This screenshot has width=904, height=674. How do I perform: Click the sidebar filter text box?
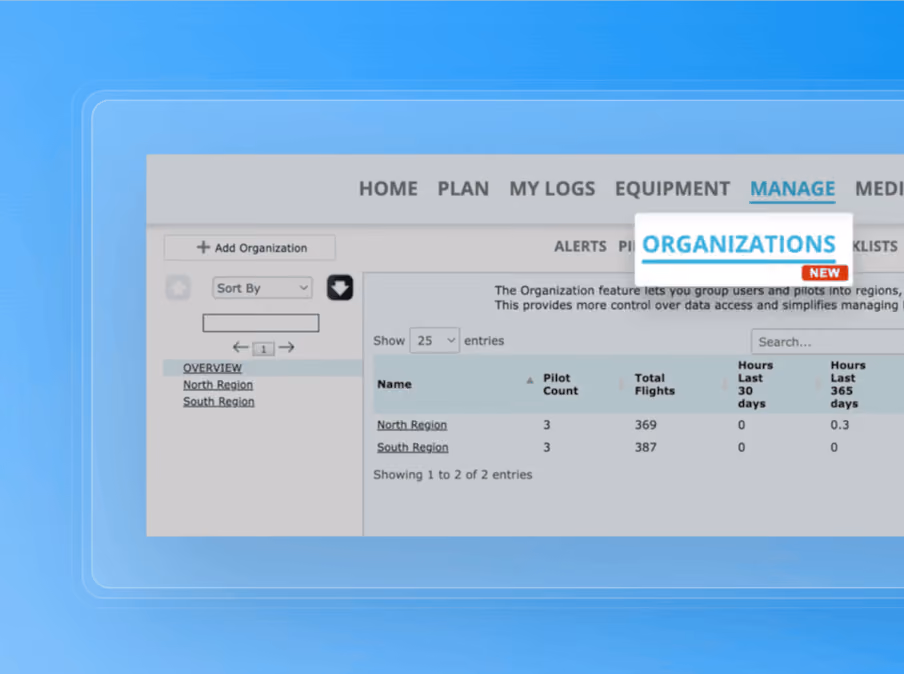click(261, 323)
